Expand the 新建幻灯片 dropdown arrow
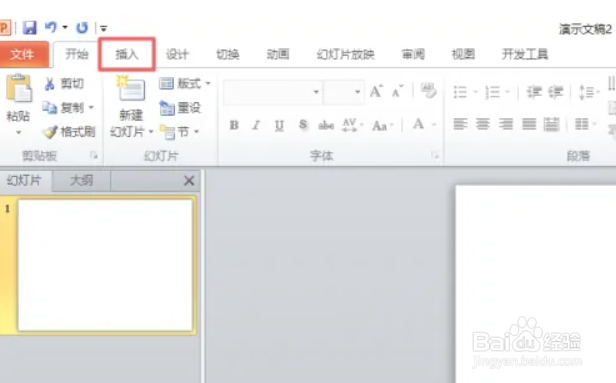This screenshot has height=383, width=616. pos(151,132)
